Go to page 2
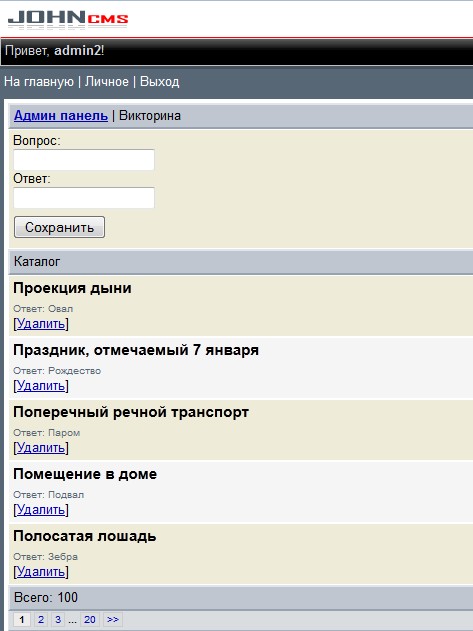The image size is (473, 631). 41,619
